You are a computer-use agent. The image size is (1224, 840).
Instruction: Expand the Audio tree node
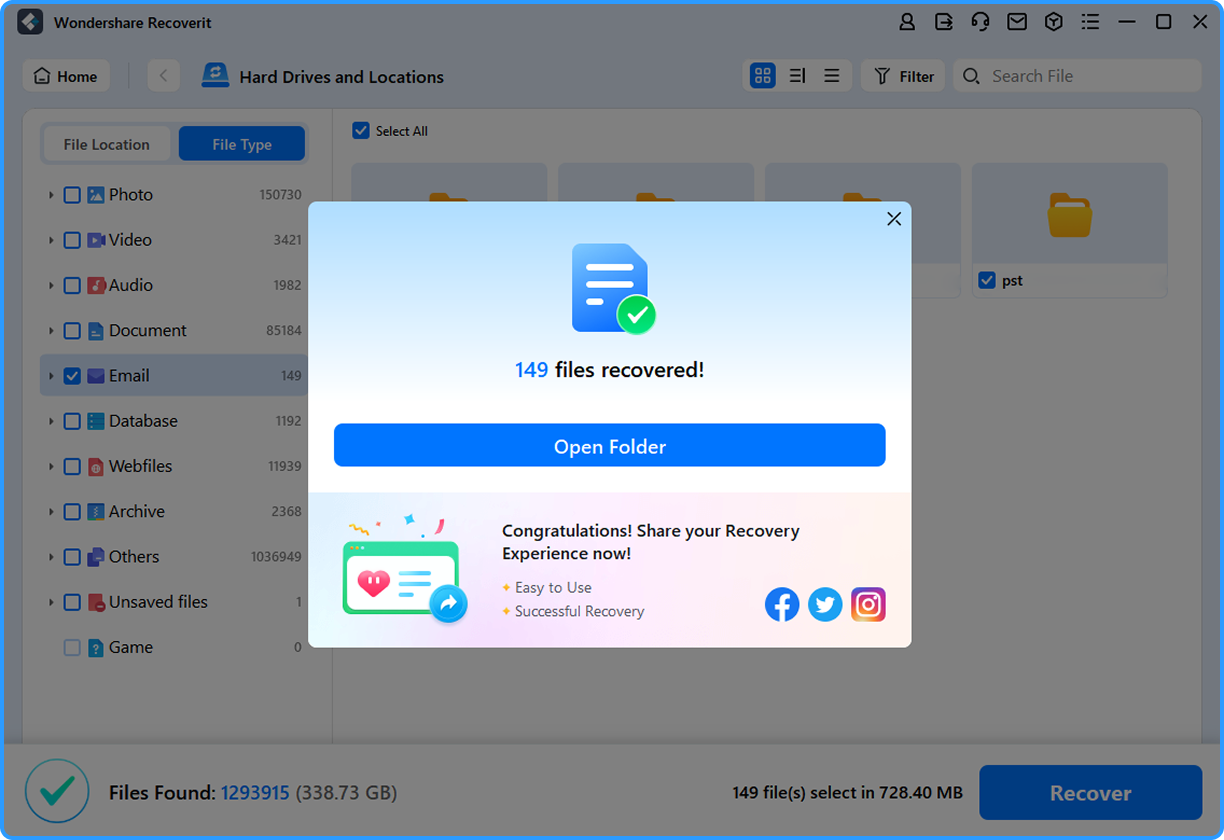click(51, 285)
